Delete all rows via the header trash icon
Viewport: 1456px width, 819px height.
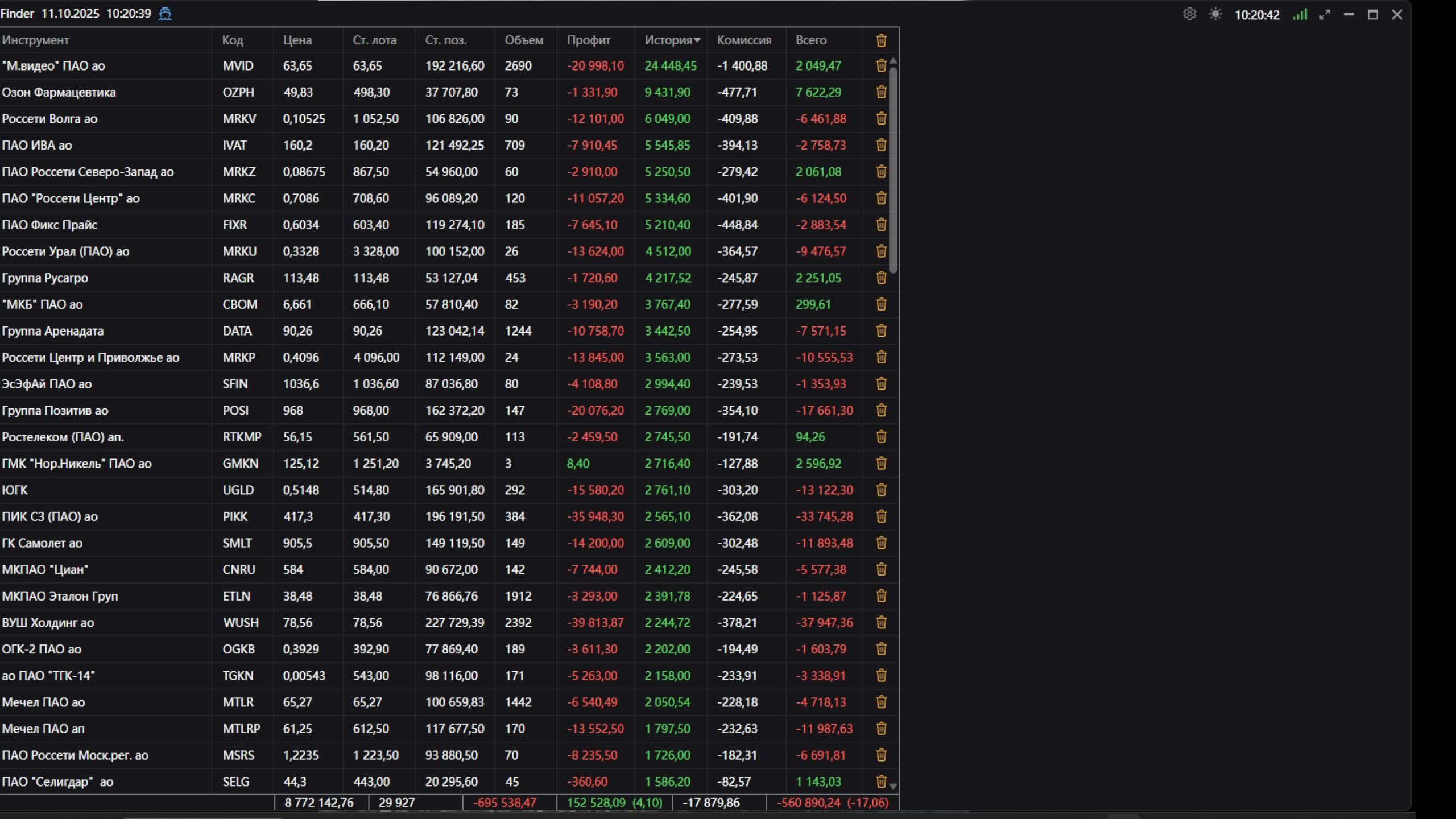coord(881,40)
